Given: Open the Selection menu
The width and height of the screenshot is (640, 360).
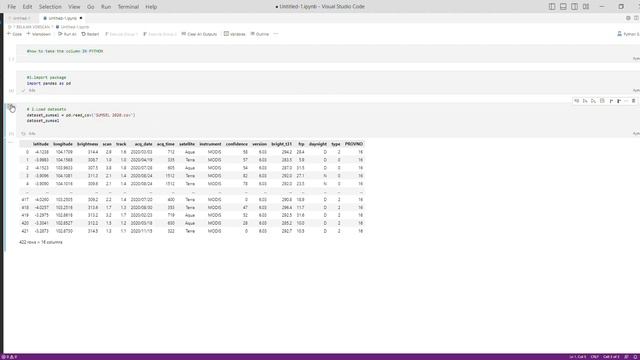Looking at the screenshot, I should pyautogui.click(x=50, y=7).
